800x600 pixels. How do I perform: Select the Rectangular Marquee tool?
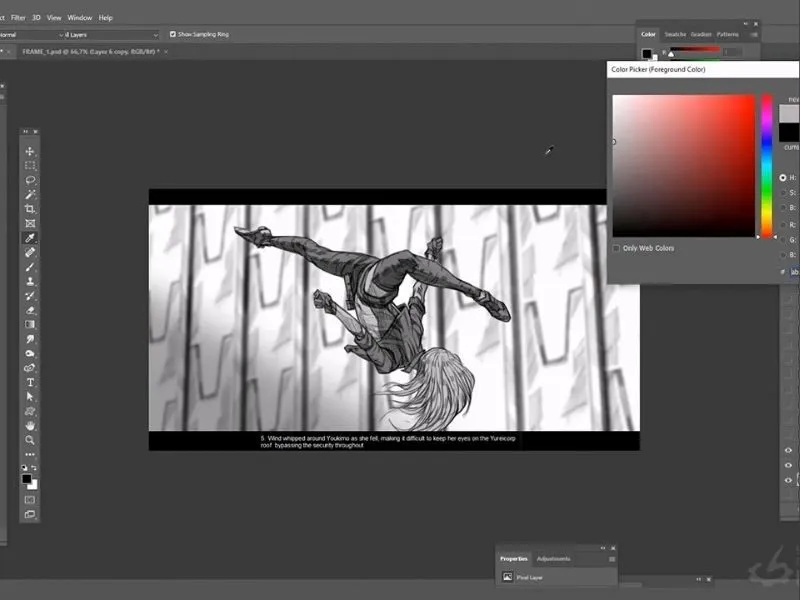click(x=30, y=166)
